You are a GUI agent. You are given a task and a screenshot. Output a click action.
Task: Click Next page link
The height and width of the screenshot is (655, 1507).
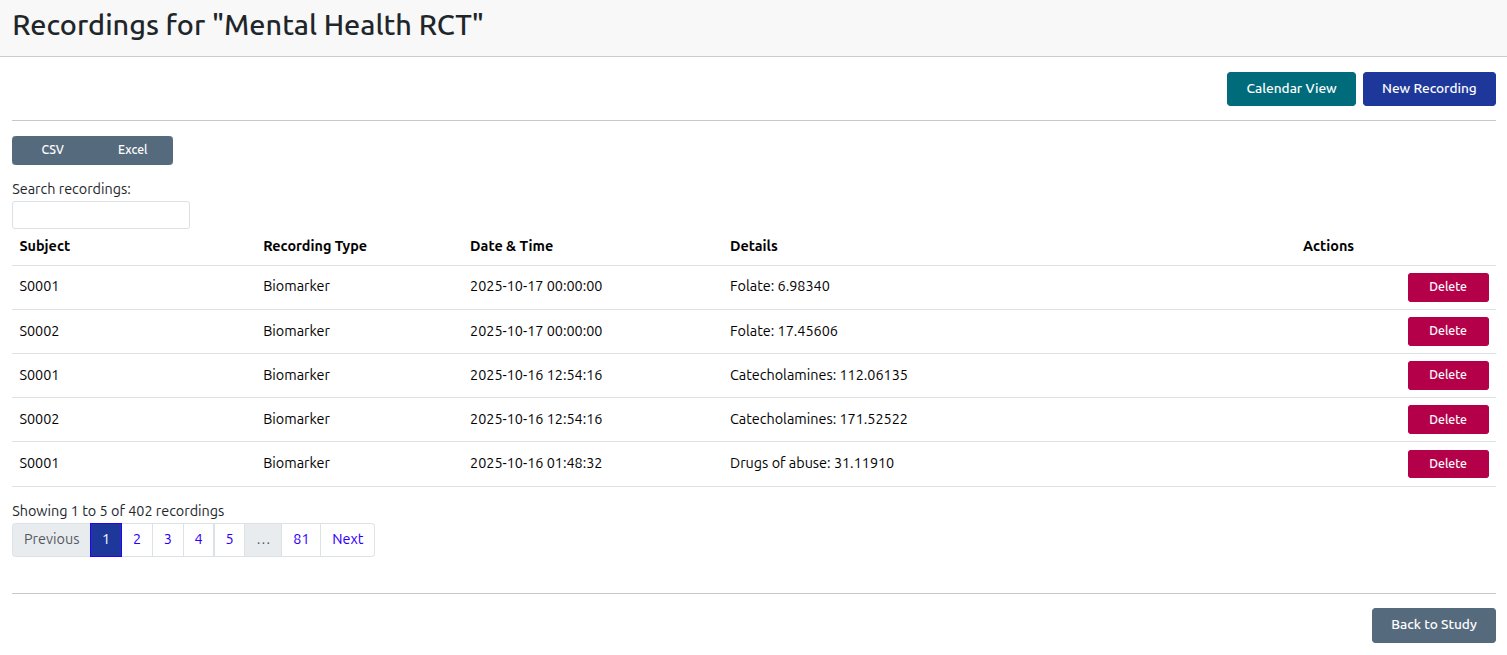coord(347,539)
